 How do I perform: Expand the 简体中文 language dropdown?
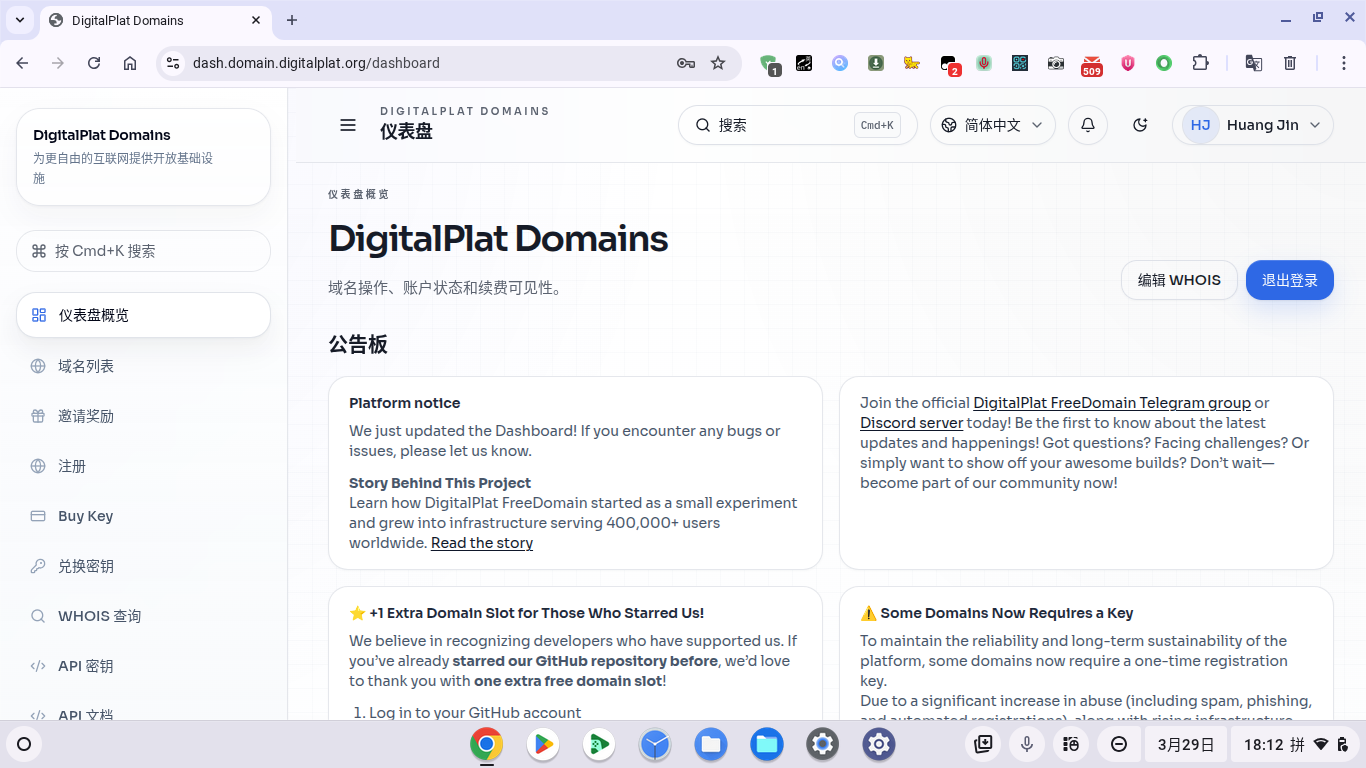(x=992, y=125)
